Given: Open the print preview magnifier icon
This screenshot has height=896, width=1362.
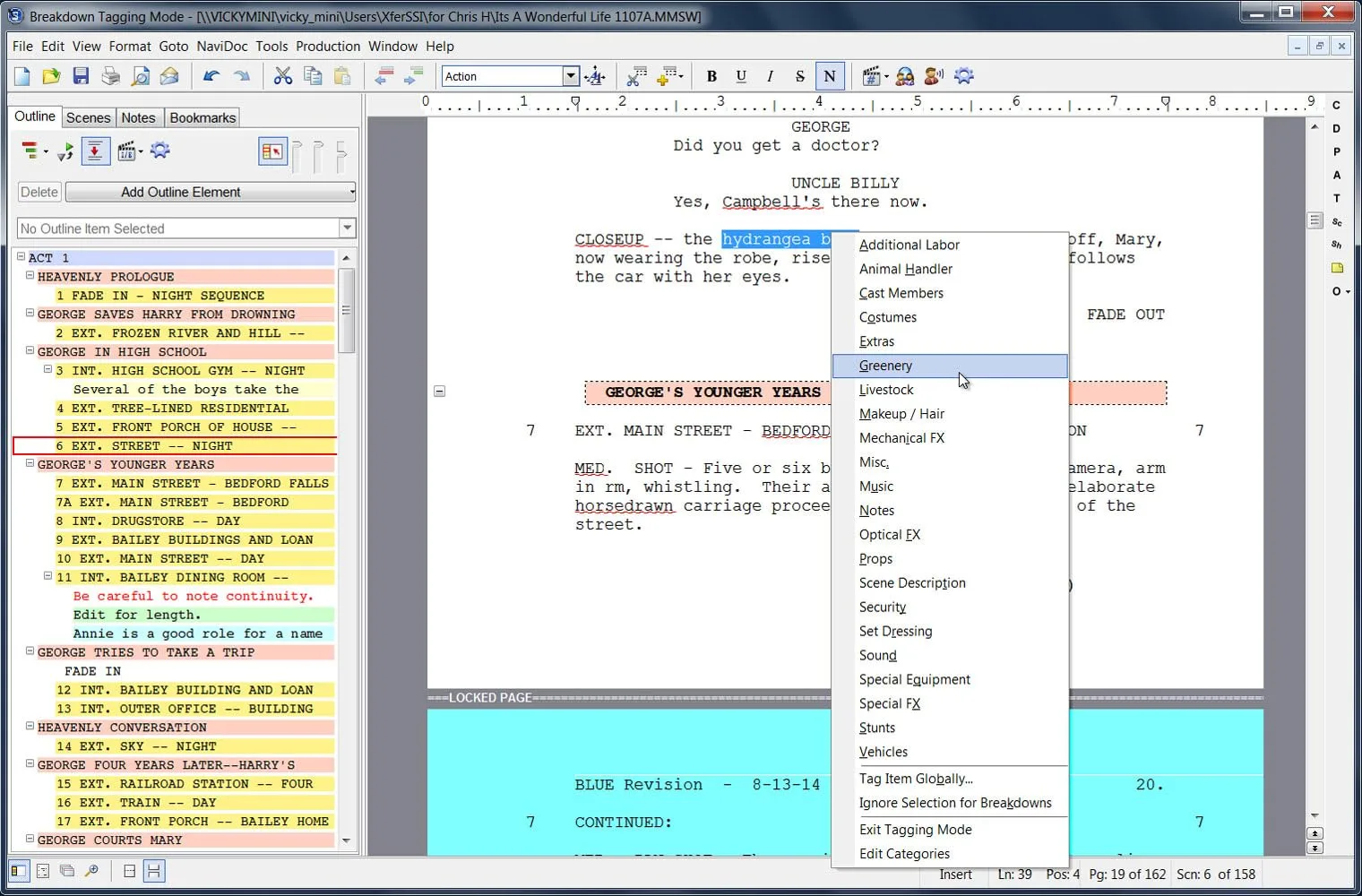Looking at the screenshot, I should coord(141,76).
